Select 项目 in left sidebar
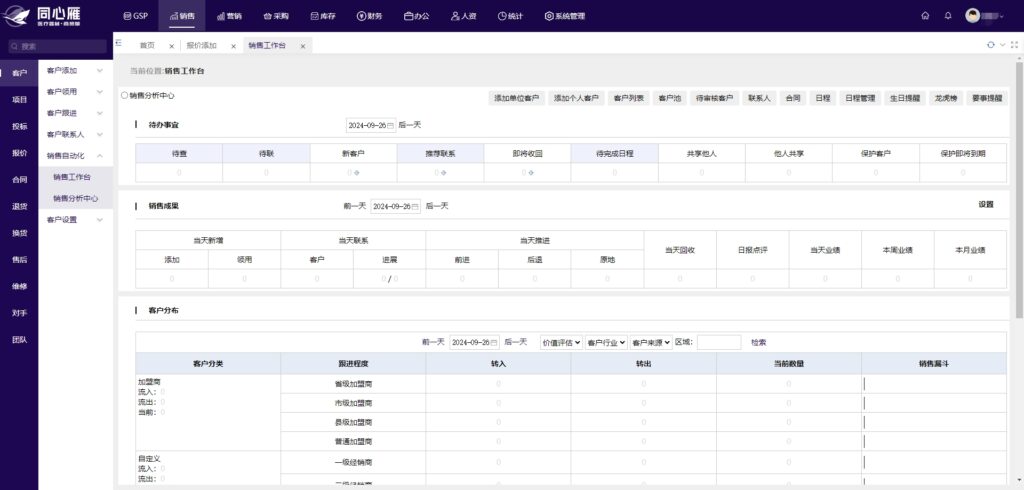1024x490 pixels. [x=20, y=99]
